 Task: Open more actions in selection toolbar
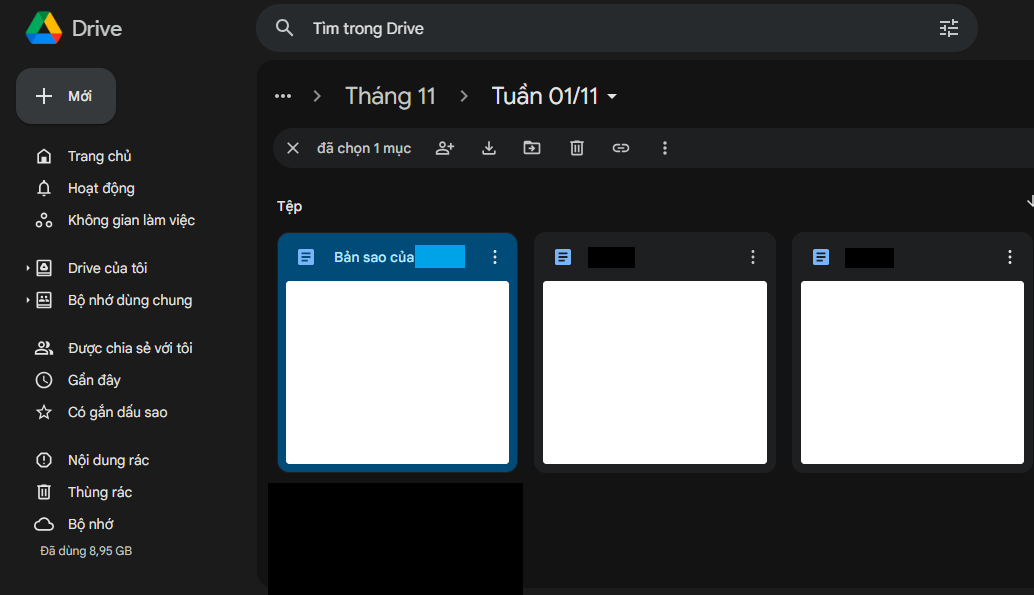(x=665, y=148)
